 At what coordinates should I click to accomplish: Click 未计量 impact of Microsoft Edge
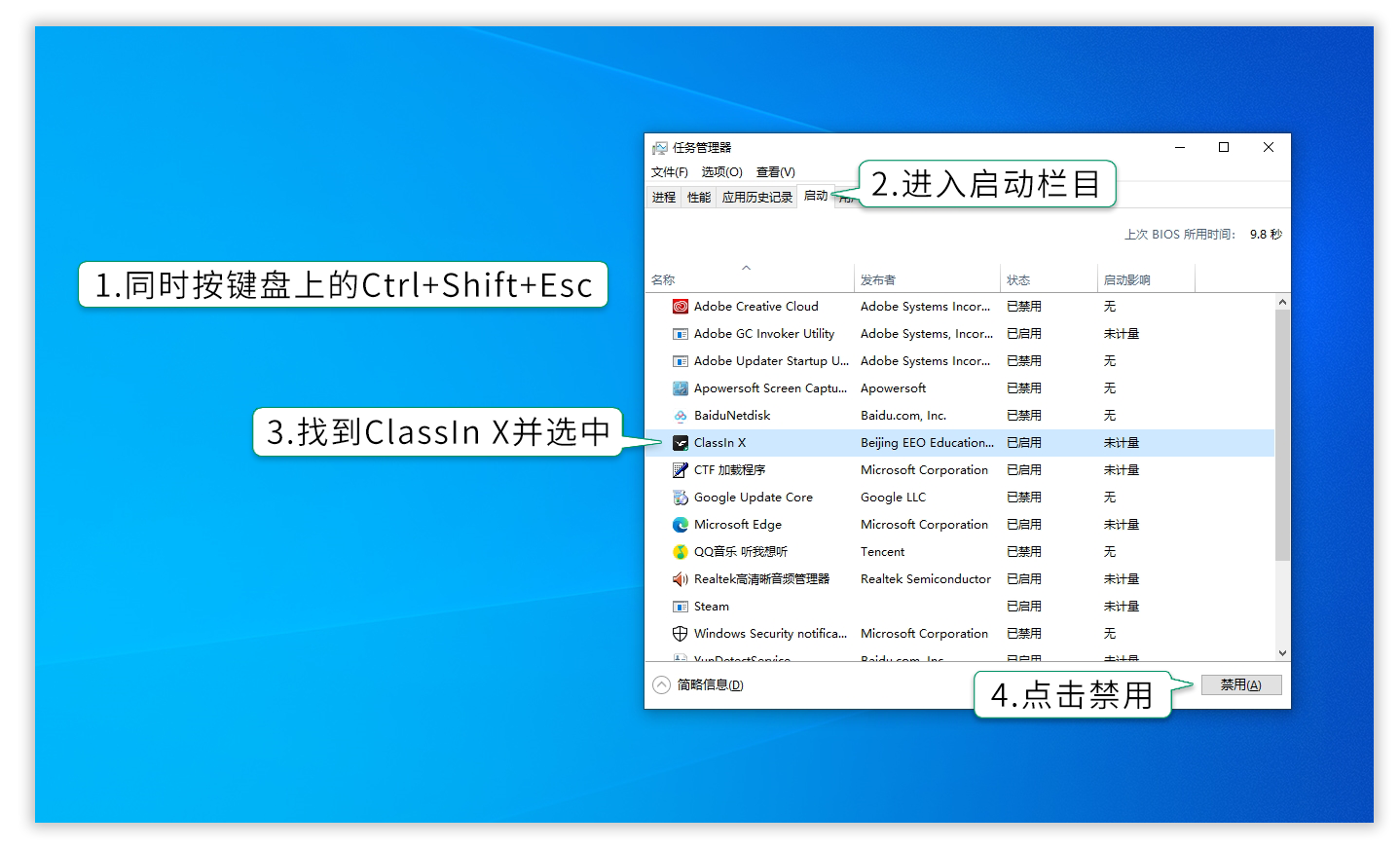tap(1122, 525)
